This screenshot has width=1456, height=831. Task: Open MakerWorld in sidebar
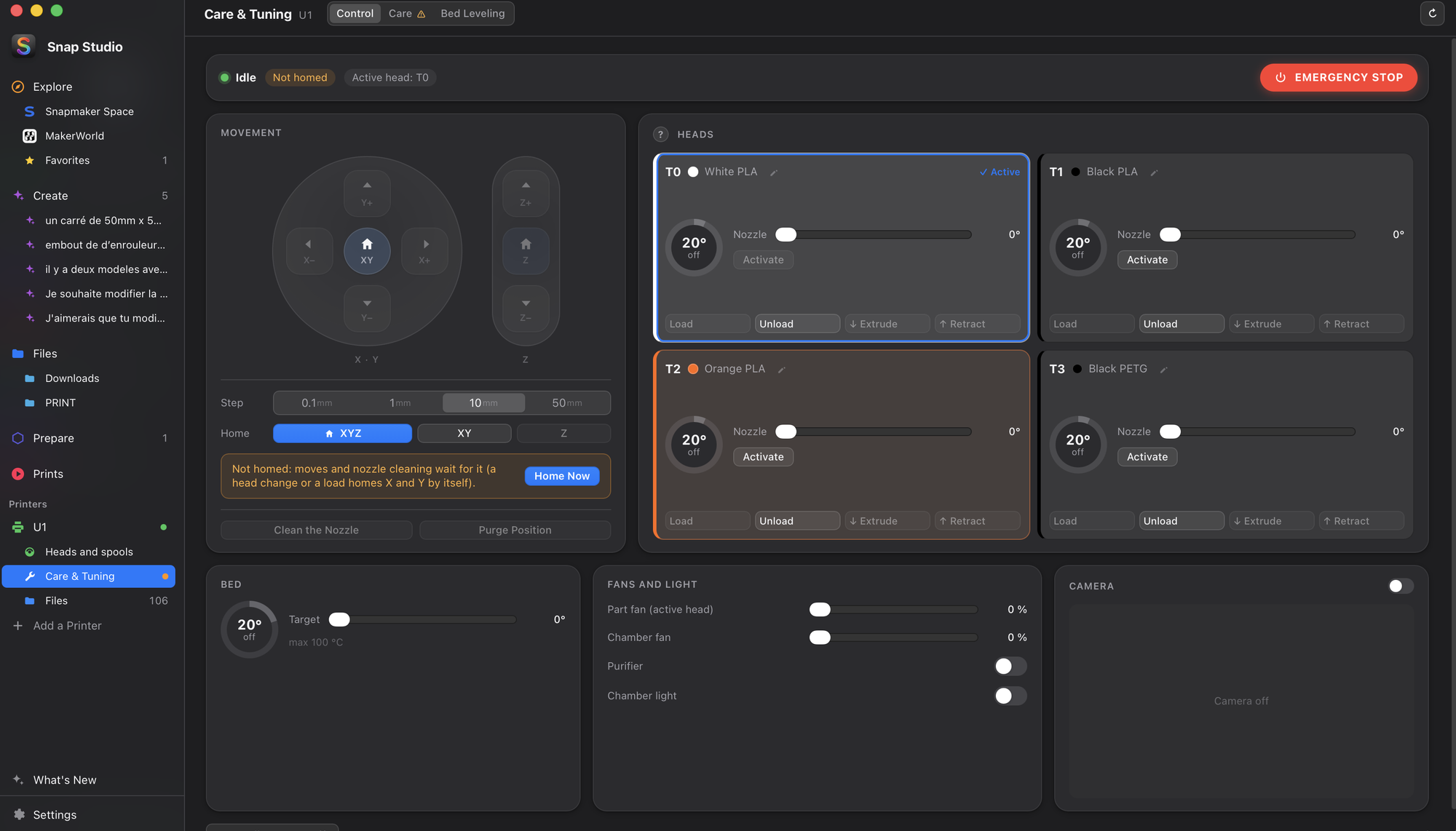(89, 136)
